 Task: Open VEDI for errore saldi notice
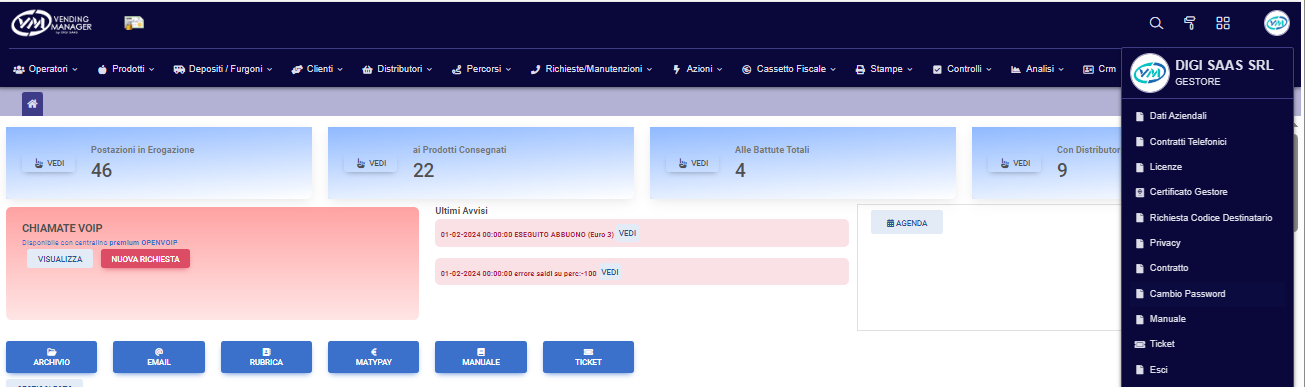[x=609, y=272]
